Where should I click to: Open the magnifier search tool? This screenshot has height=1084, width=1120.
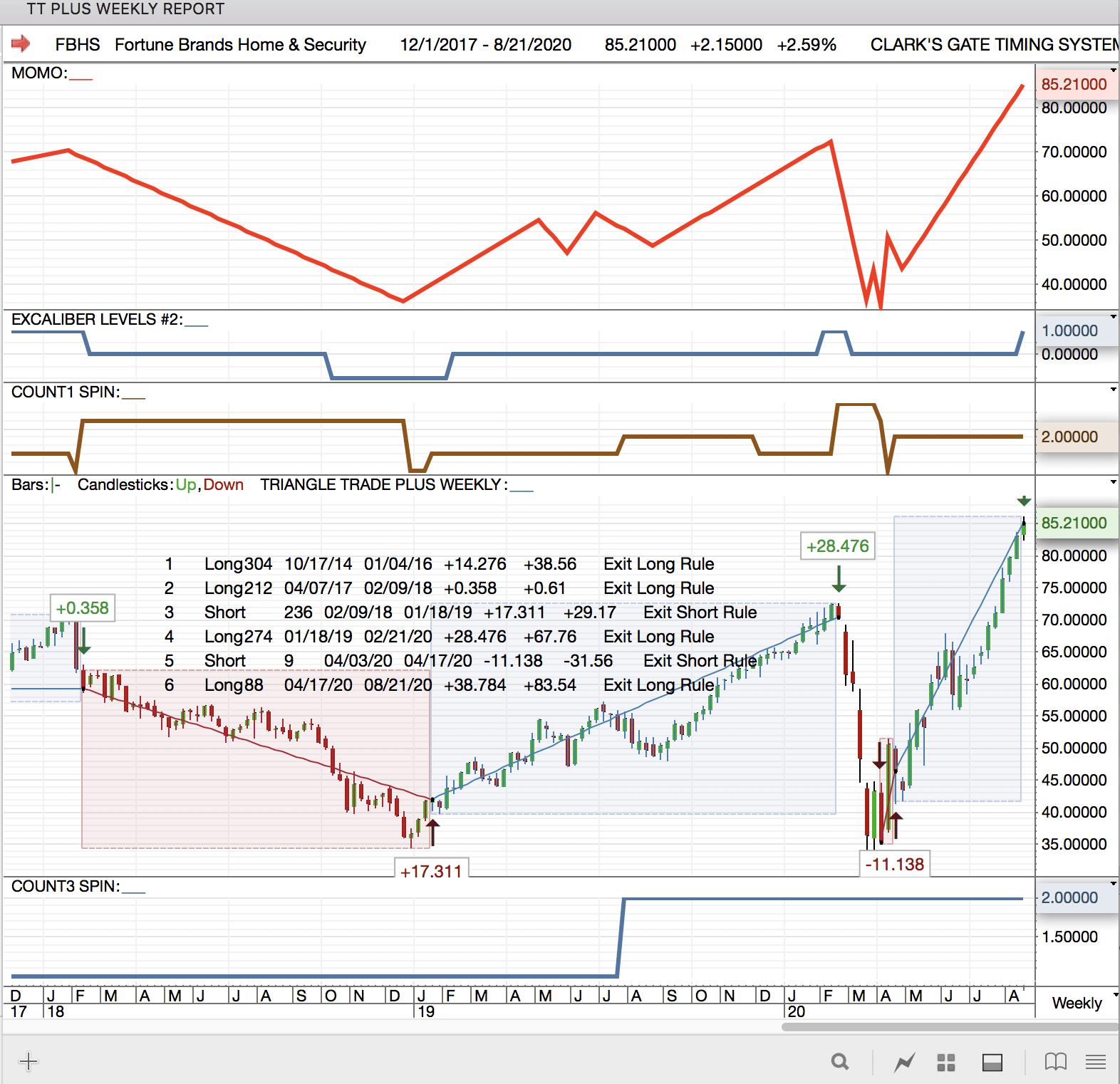pyautogui.click(x=840, y=1062)
